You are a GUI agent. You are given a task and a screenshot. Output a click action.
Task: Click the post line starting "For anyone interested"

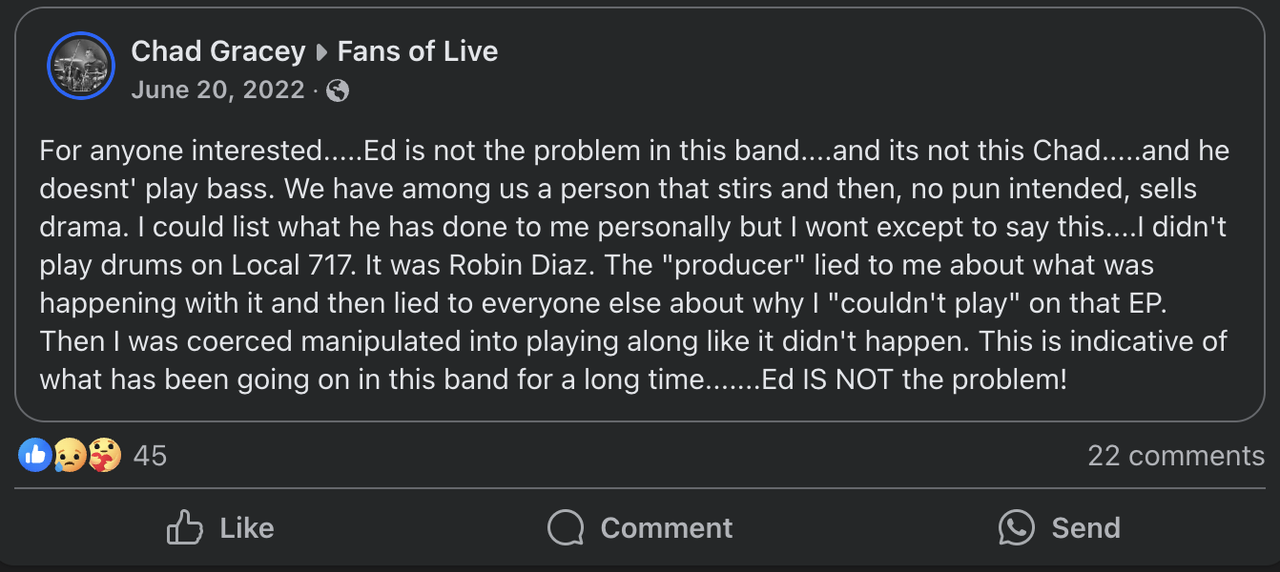click(x=634, y=151)
